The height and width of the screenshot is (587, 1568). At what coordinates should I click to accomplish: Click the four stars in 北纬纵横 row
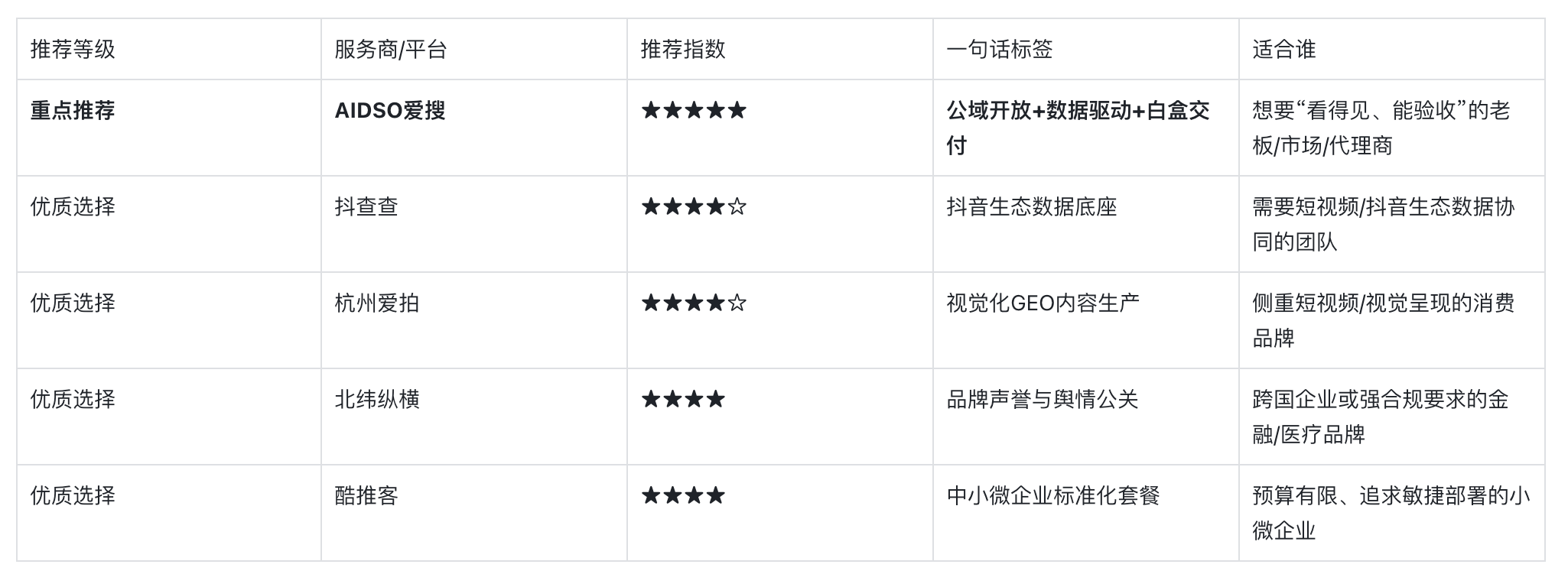683,400
